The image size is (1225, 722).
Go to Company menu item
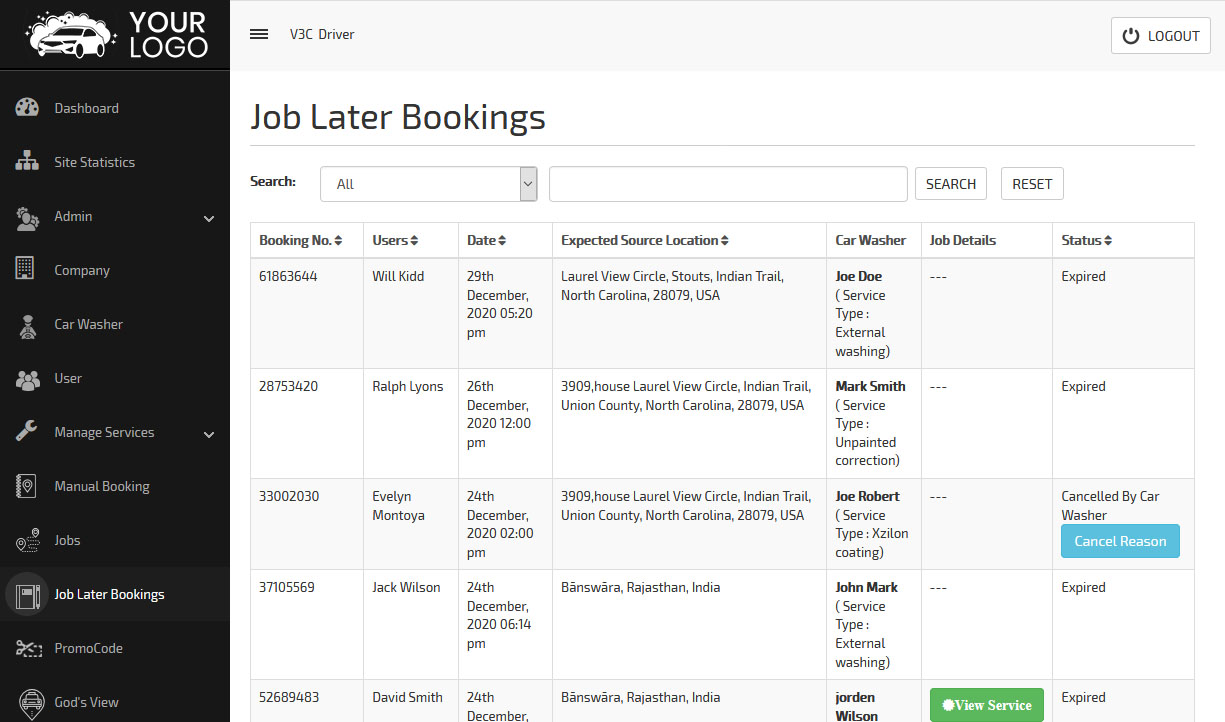115,270
